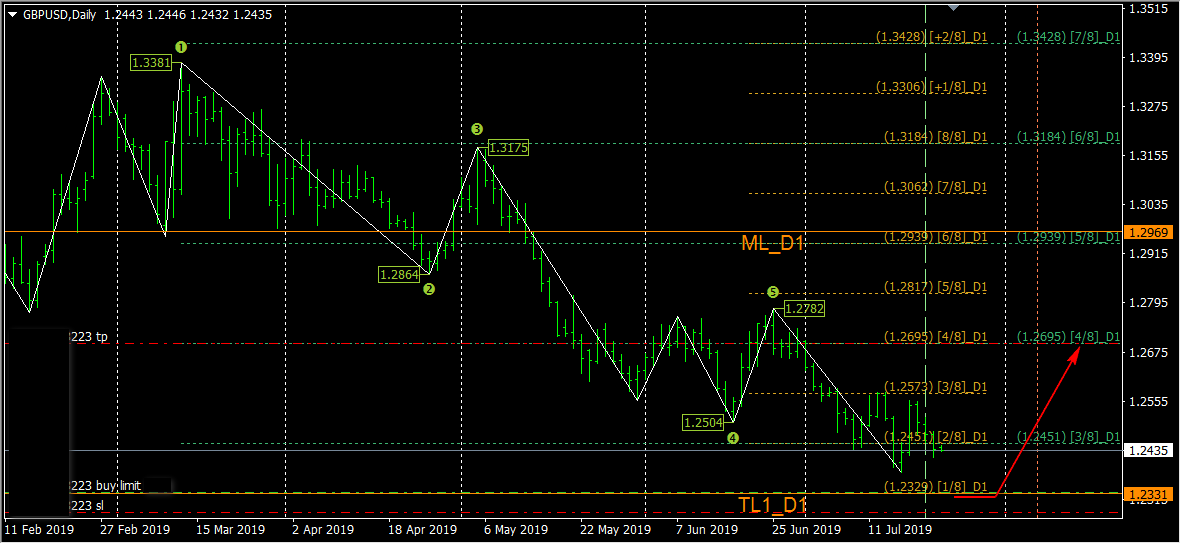Click 1.3035 on the price scale
Screen dimensions: 1181x544
1148,205
